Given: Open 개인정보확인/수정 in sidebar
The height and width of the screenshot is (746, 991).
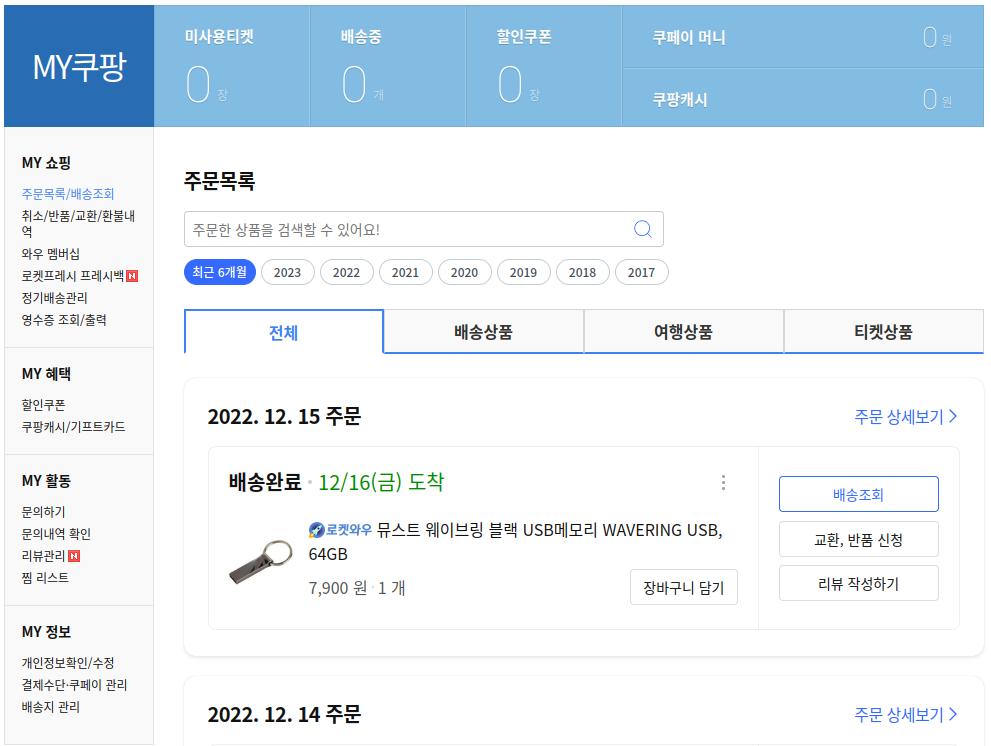Looking at the screenshot, I should [68, 663].
